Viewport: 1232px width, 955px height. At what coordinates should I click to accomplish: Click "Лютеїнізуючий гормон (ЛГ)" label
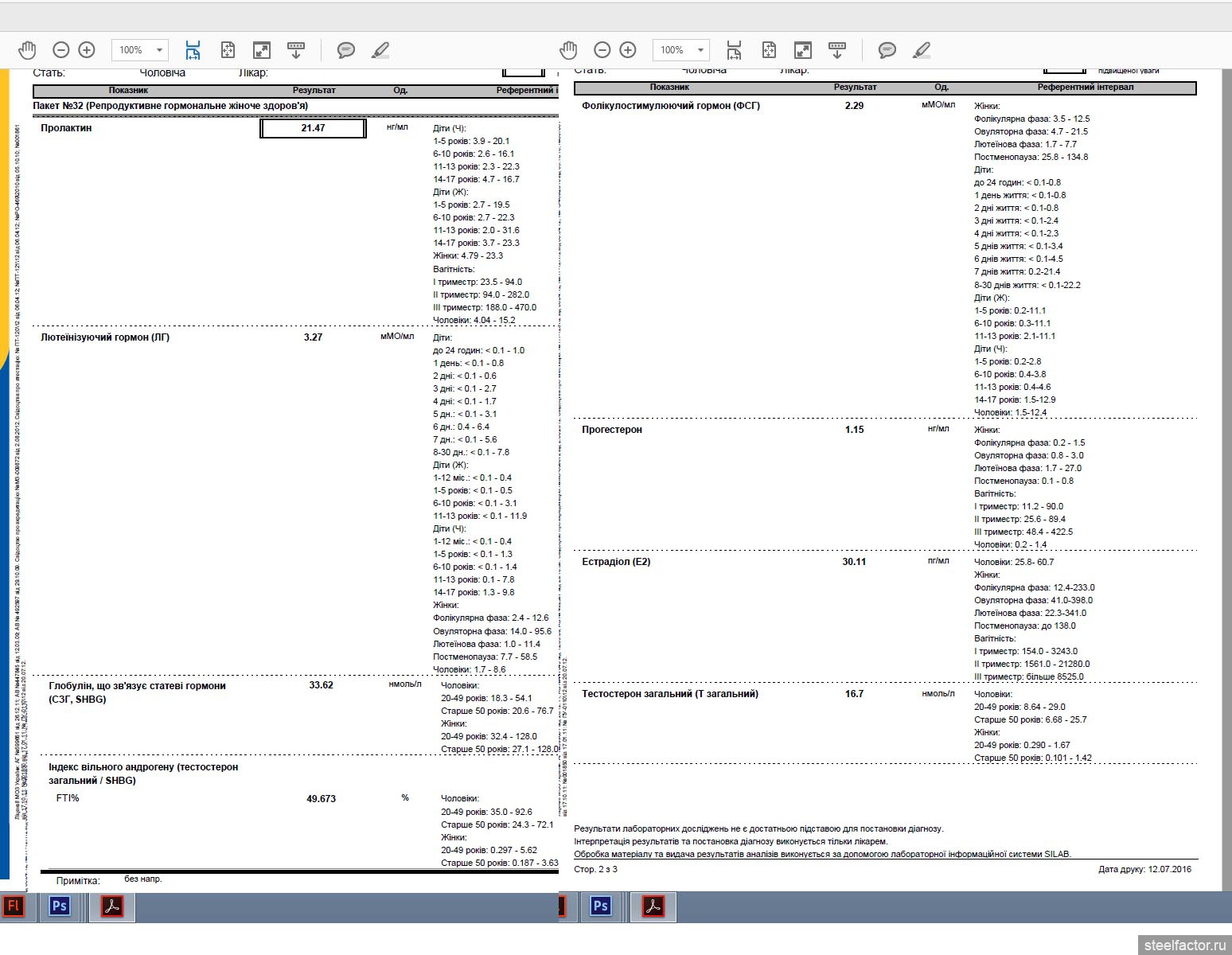105,337
